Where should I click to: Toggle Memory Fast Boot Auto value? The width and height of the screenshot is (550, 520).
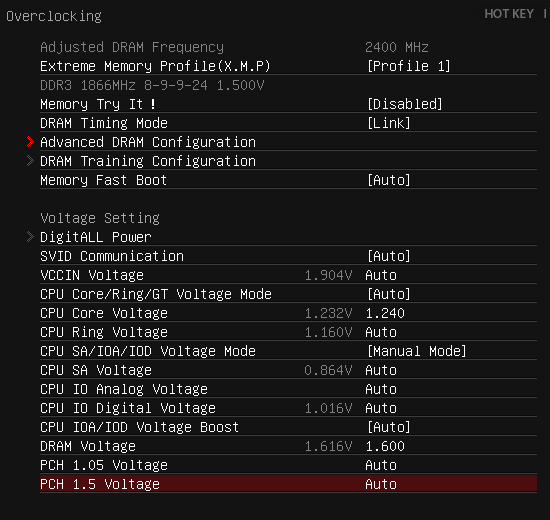tap(389, 180)
